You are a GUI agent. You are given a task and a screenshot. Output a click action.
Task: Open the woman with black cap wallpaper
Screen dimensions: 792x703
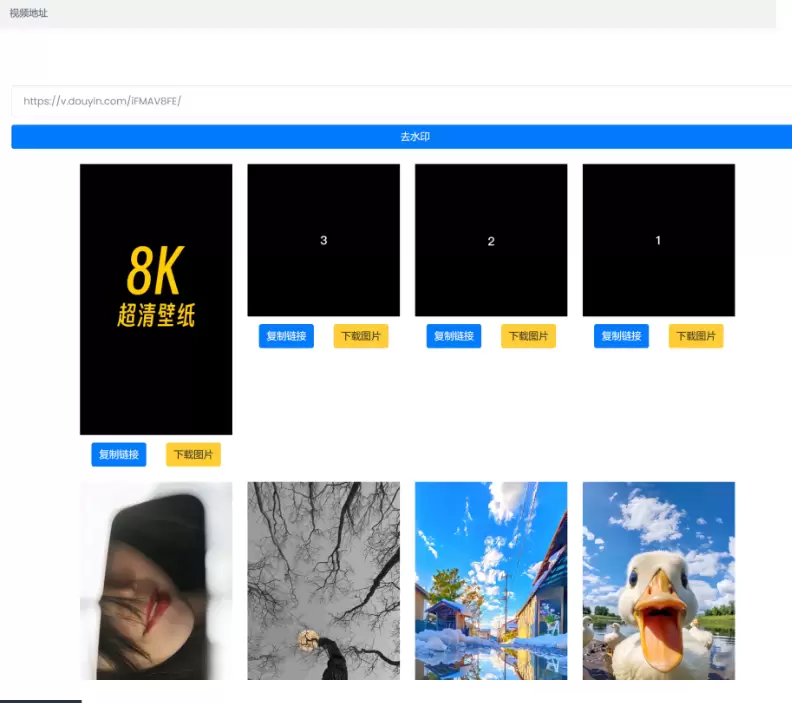[156, 581]
